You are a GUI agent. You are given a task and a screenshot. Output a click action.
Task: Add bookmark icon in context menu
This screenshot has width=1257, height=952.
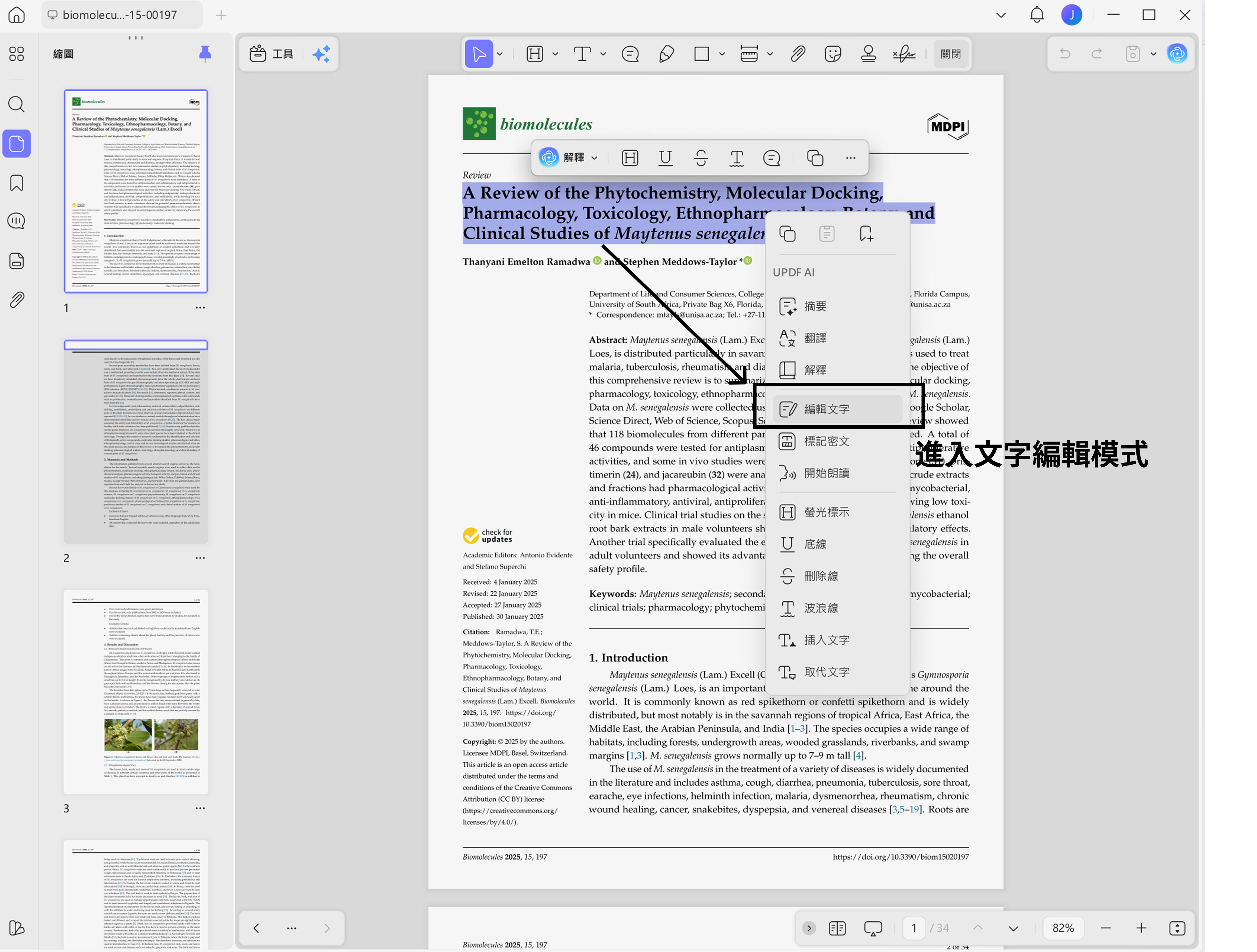tap(866, 234)
